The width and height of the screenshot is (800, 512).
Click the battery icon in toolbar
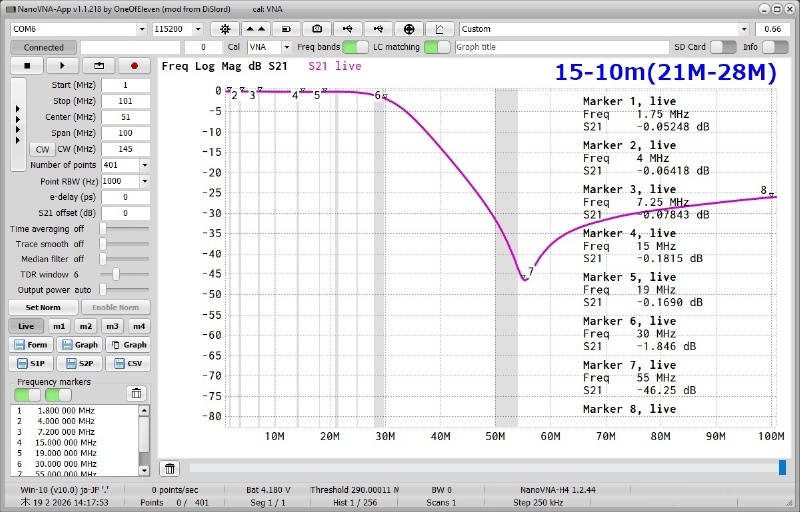pyautogui.click(x=286, y=29)
